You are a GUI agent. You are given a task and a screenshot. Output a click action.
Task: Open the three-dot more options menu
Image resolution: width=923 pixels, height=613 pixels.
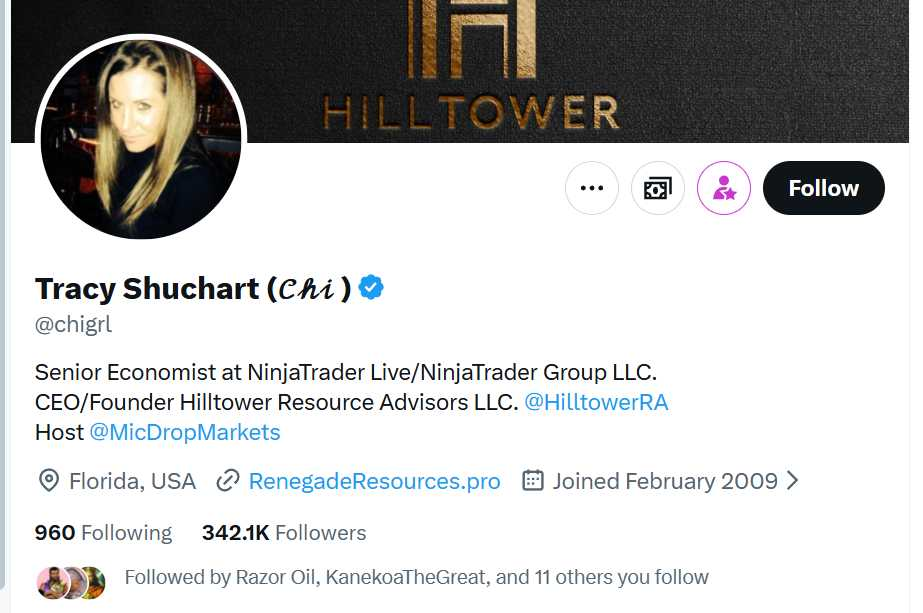click(x=592, y=188)
